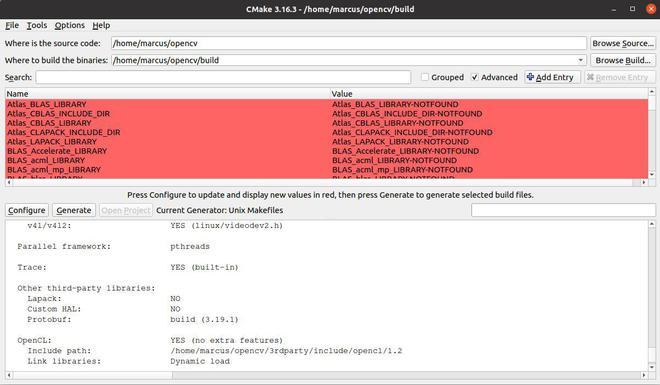Sort by the Name column header
Viewport: 660px width, 385px height.
(168, 94)
